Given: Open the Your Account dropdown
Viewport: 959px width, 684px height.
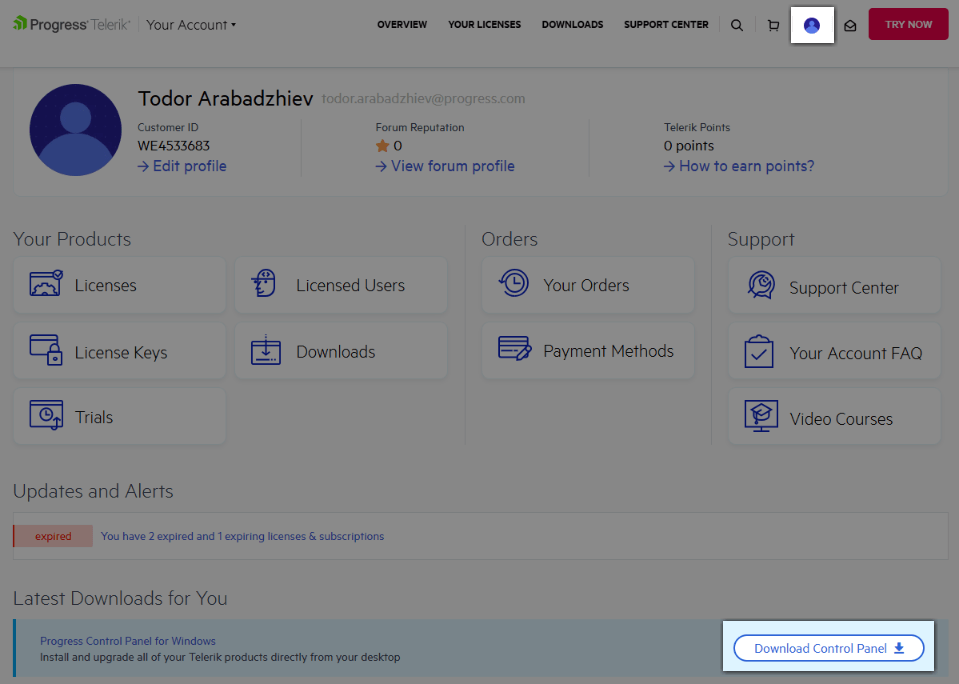Looking at the screenshot, I should pos(190,24).
